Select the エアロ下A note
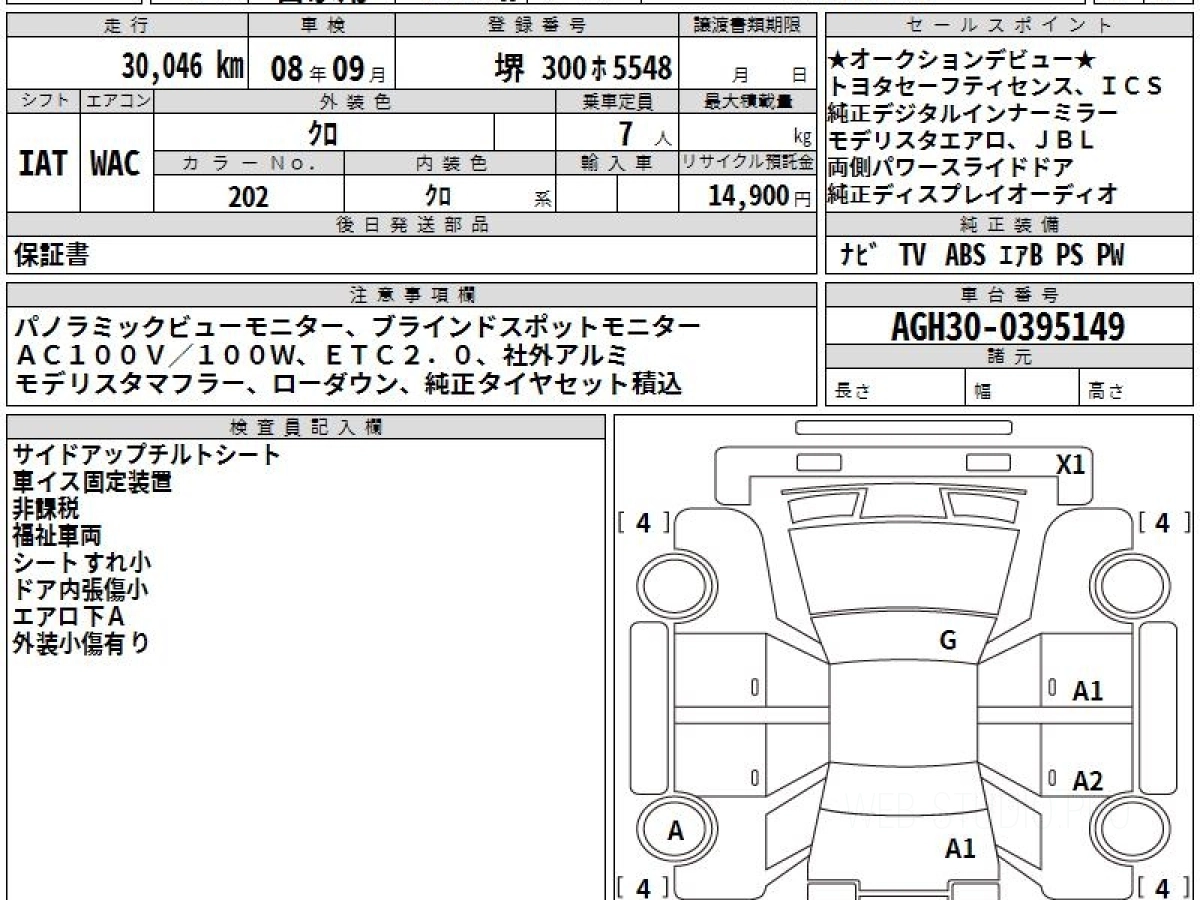The height and width of the screenshot is (900, 1200). point(68,617)
